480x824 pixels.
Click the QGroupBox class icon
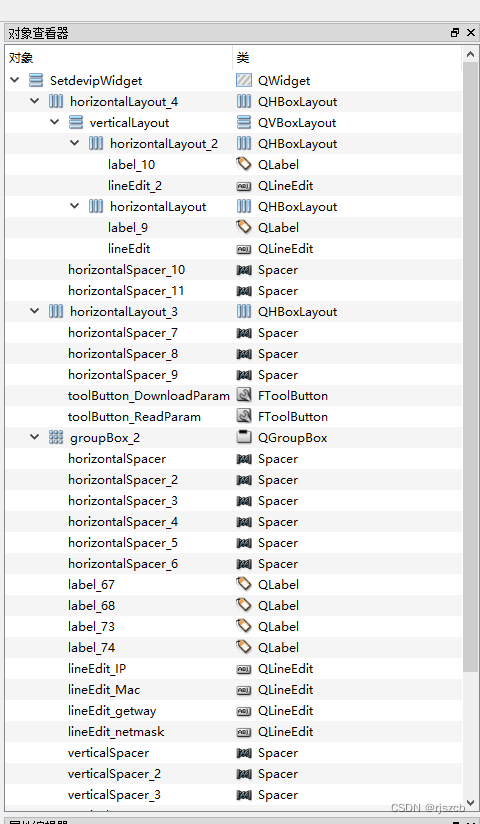(243, 437)
